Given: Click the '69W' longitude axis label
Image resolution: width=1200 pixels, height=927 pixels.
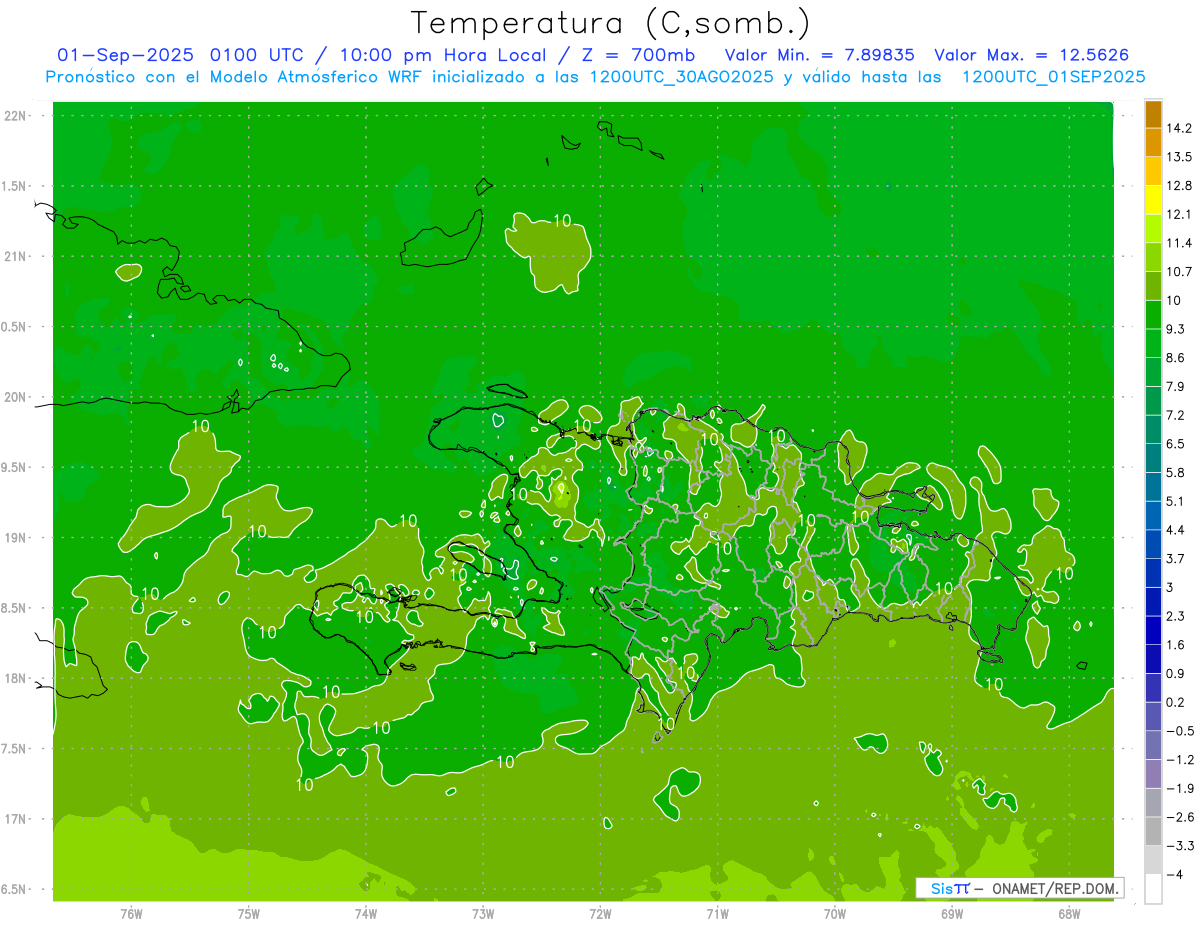Looking at the screenshot, I should tap(952, 914).
